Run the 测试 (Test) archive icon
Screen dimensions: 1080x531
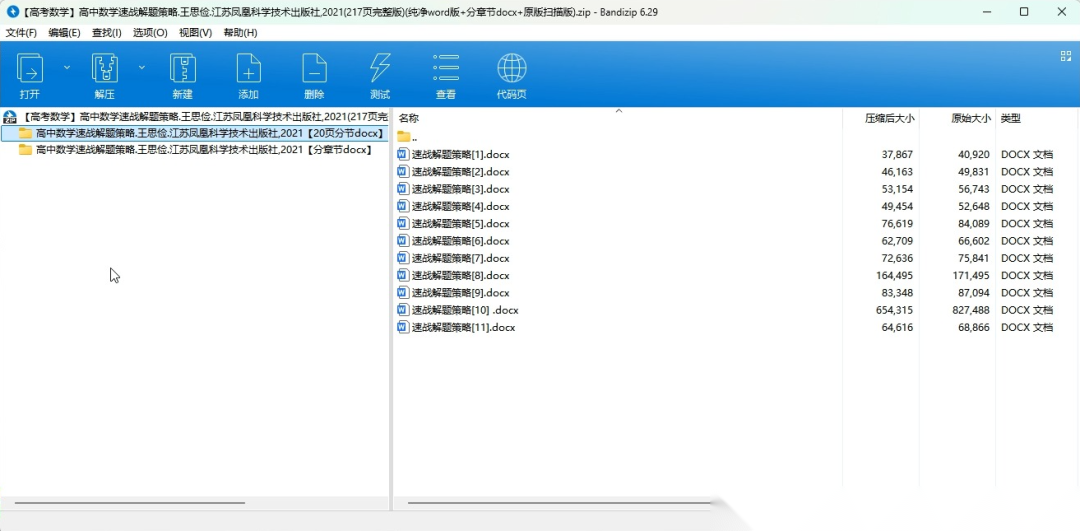pos(380,69)
